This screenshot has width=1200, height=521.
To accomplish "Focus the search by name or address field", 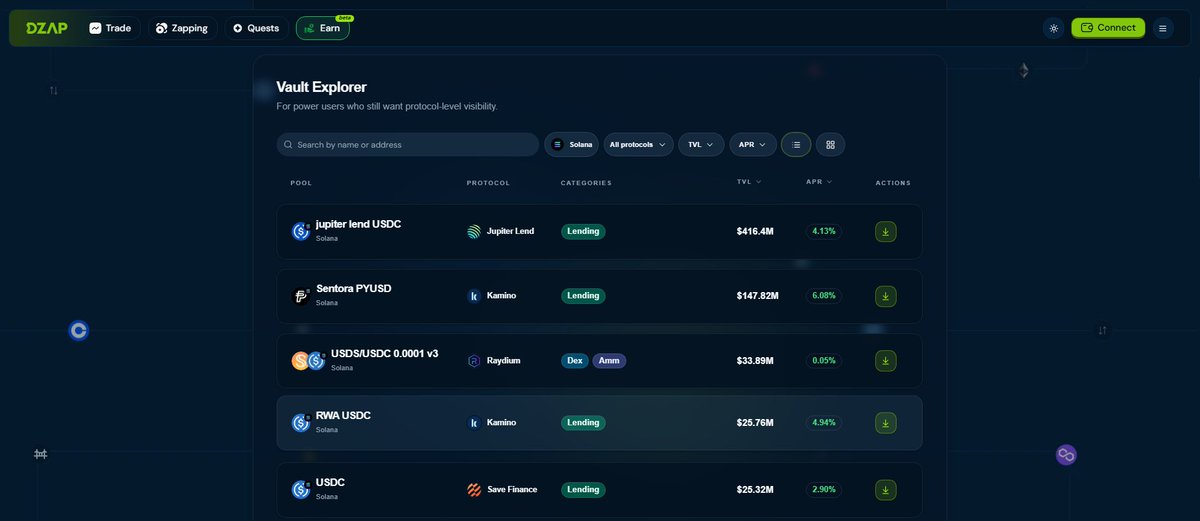I will pyautogui.click(x=408, y=145).
